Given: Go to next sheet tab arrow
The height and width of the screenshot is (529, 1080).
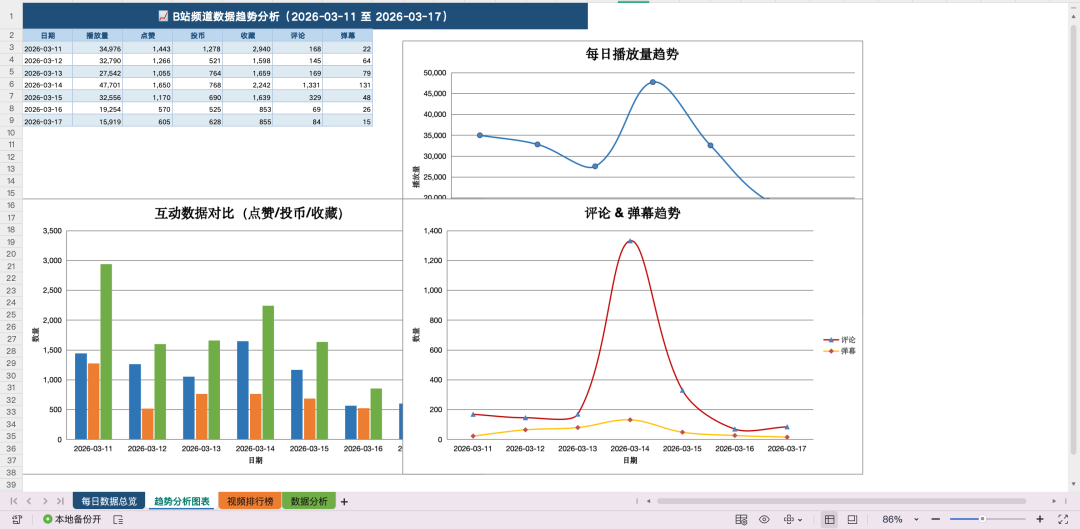Looking at the screenshot, I should tap(45, 501).
